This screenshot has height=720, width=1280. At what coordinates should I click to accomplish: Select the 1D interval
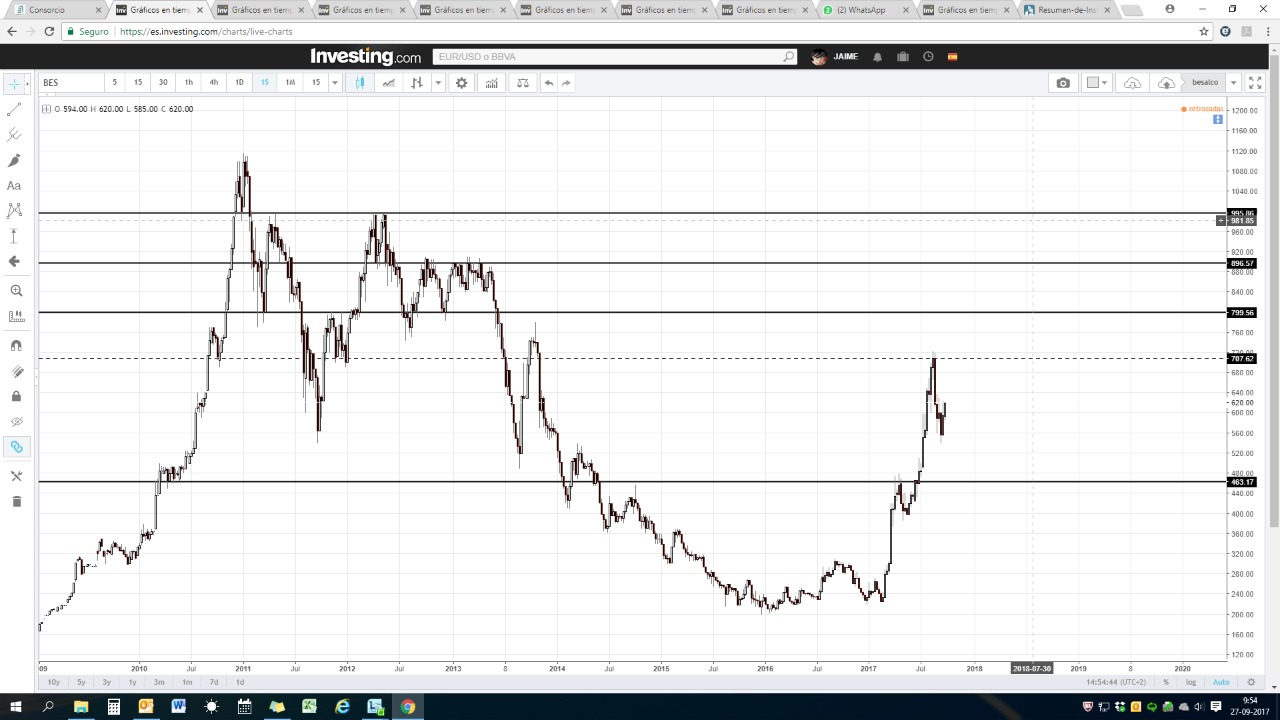pos(239,83)
